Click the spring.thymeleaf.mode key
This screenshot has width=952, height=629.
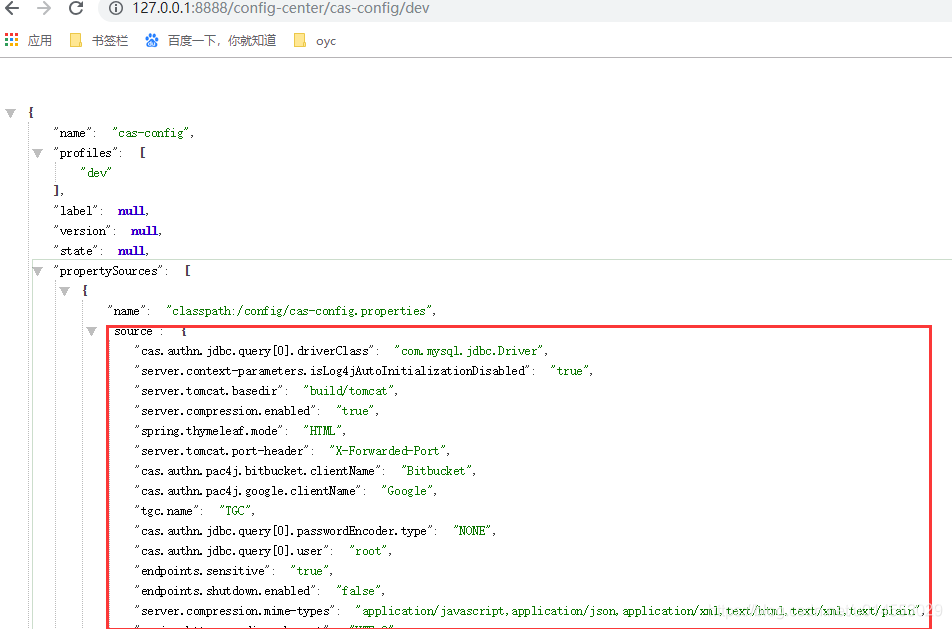(209, 431)
